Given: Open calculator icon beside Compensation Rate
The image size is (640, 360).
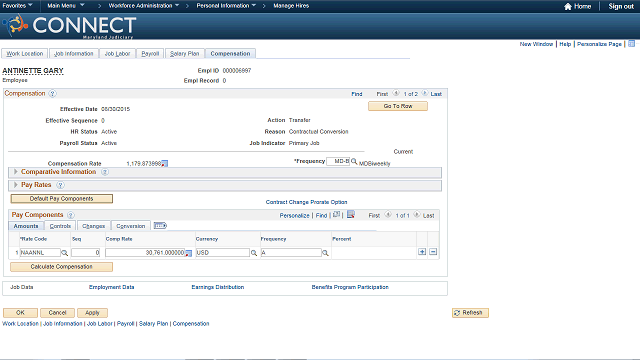Looking at the screenshot, I should (164, 164).
